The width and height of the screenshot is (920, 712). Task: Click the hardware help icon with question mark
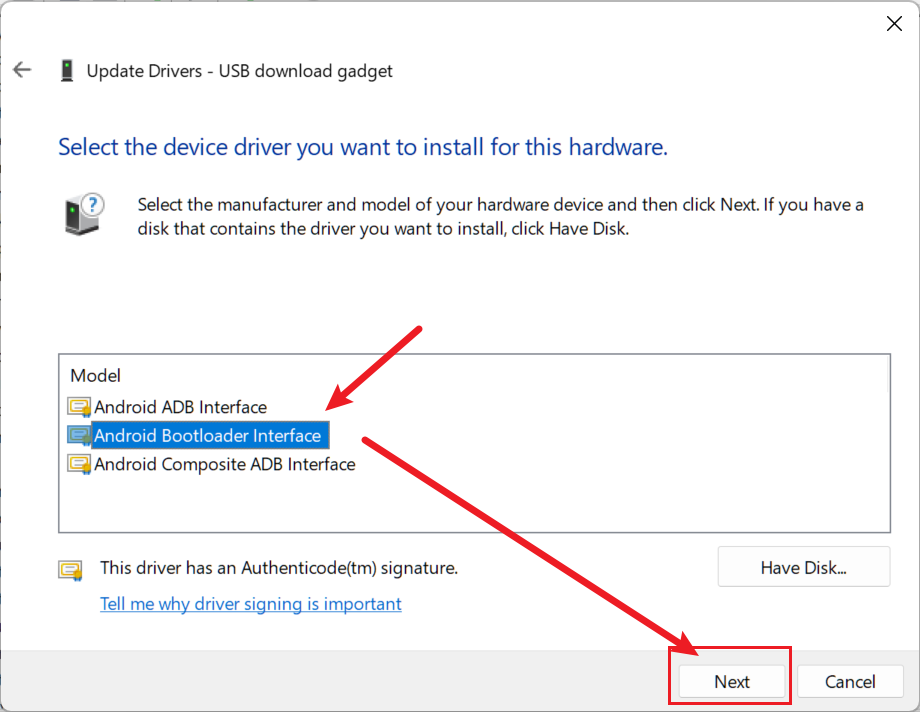tap(84, 214)
